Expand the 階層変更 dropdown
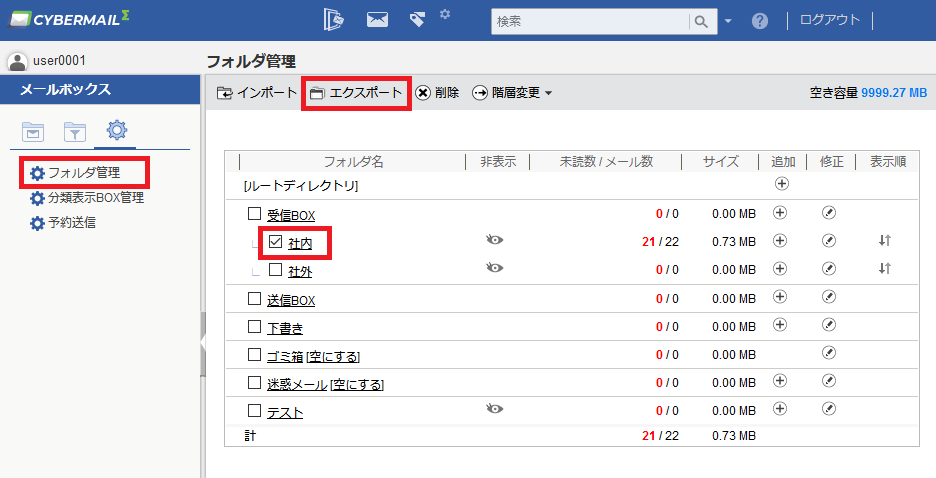Viewport: 936px width, 478px height. pos(512,92)
